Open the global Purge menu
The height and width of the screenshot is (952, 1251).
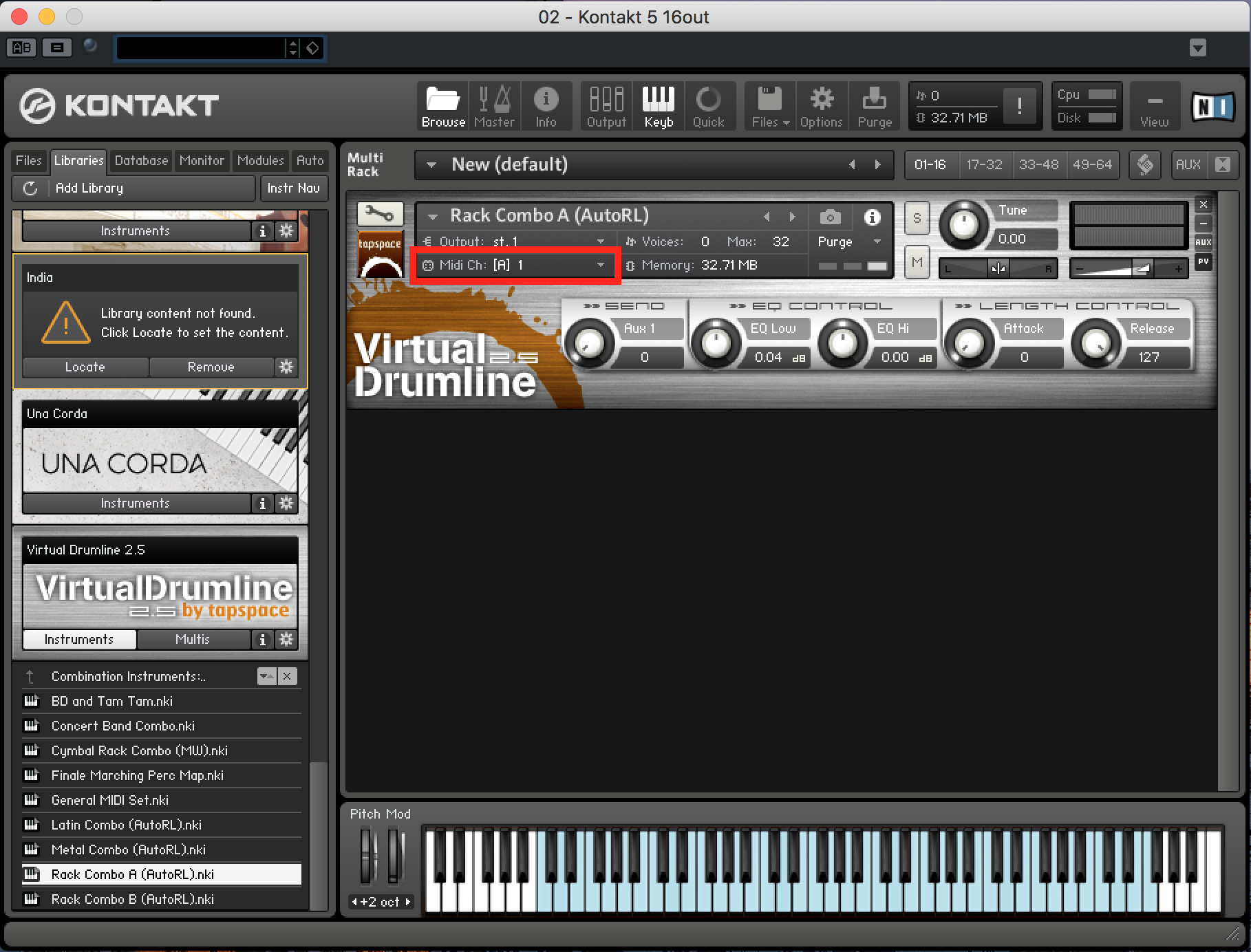click(875, 106)
